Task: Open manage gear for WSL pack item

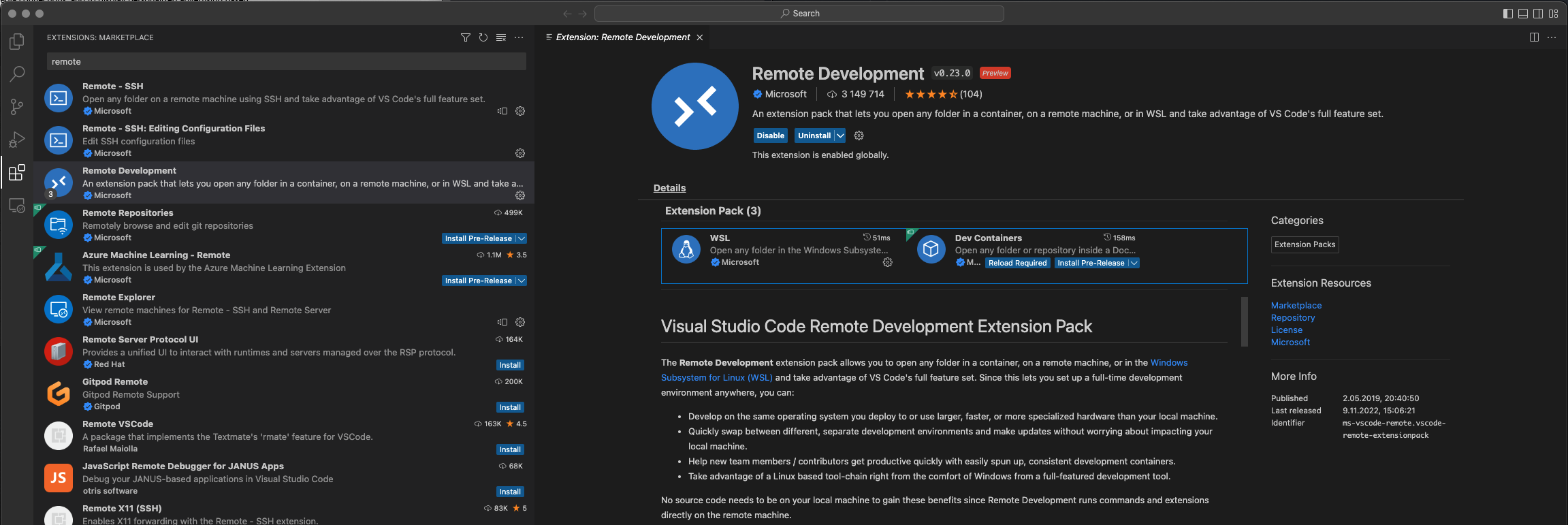Action: [888, 262]
